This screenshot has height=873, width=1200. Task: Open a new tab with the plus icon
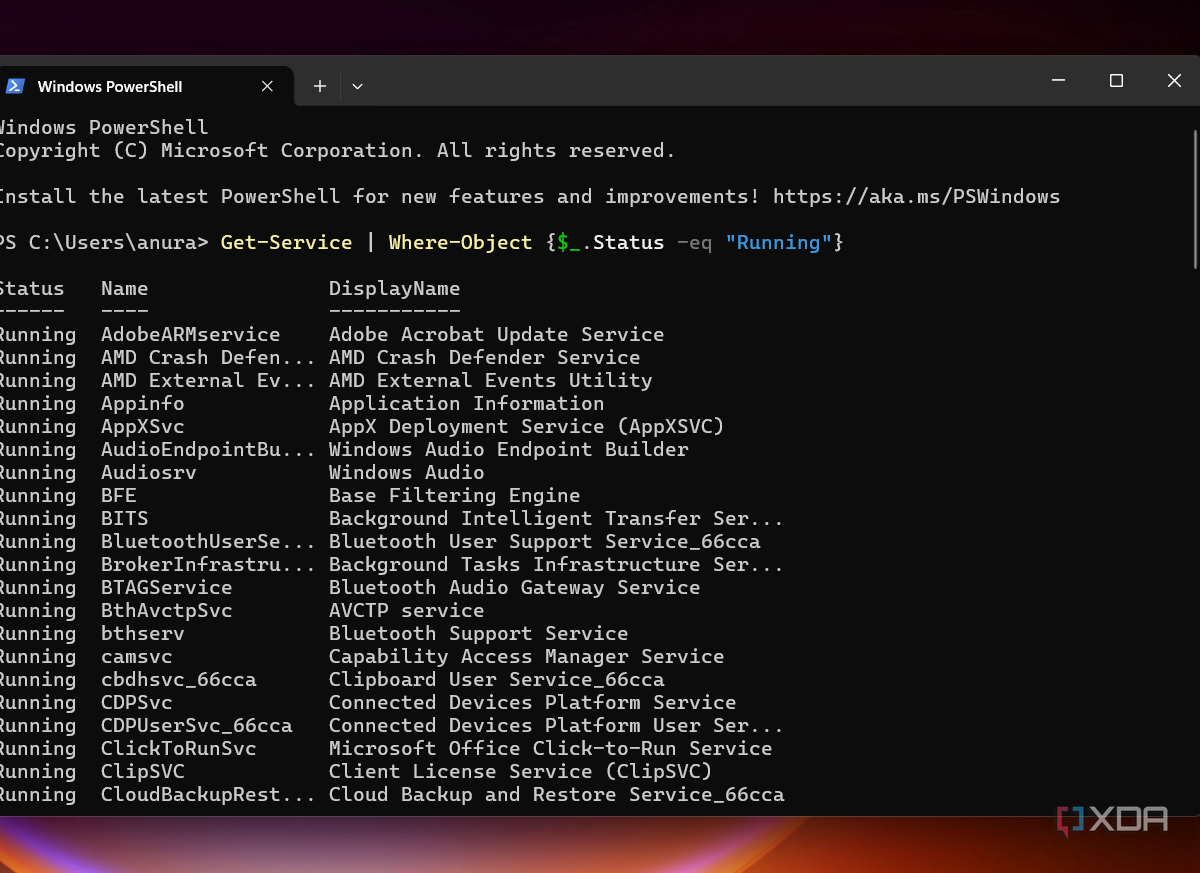click(x=320, y=87)
